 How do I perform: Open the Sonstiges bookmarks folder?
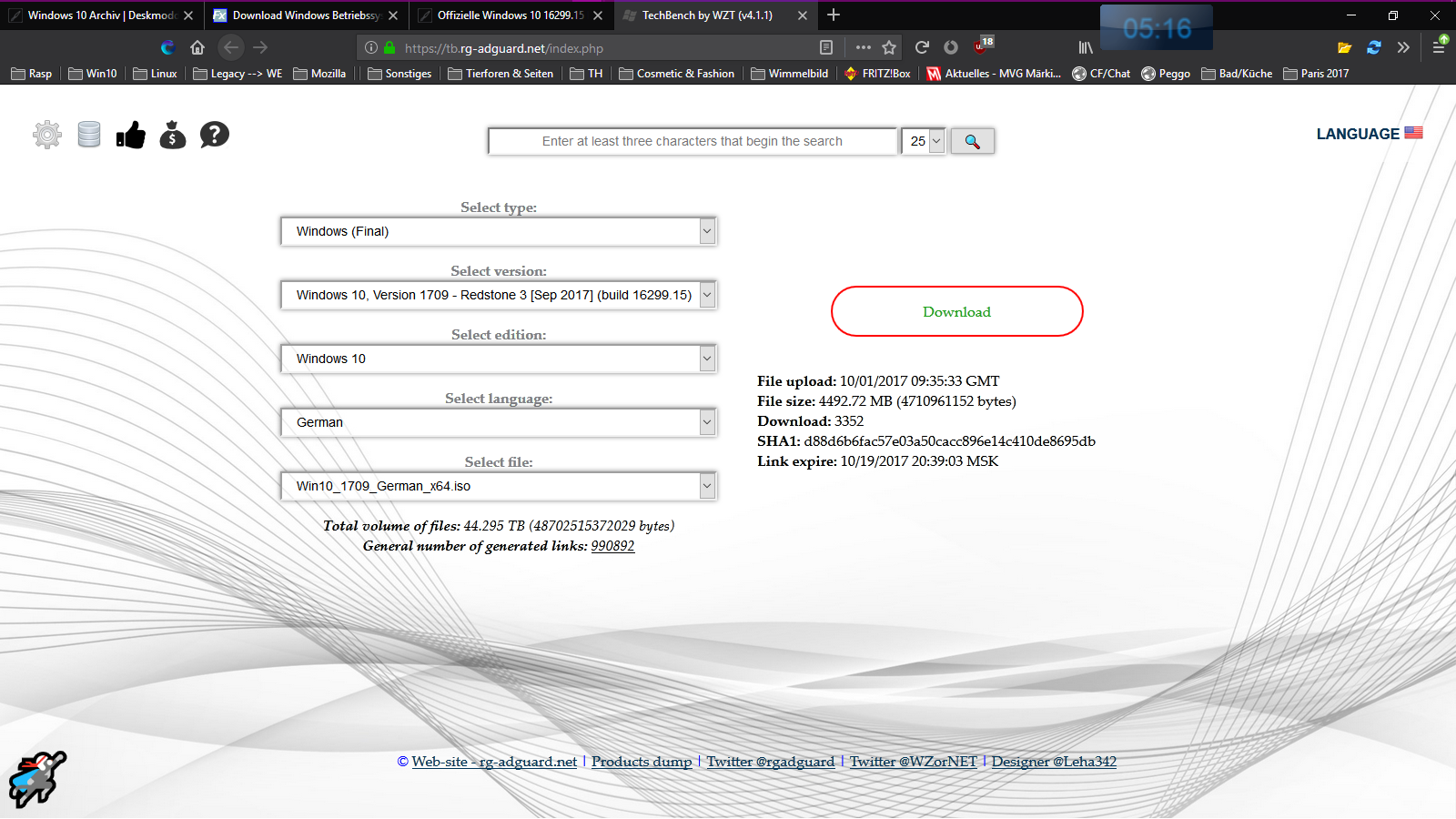[399, 74]
